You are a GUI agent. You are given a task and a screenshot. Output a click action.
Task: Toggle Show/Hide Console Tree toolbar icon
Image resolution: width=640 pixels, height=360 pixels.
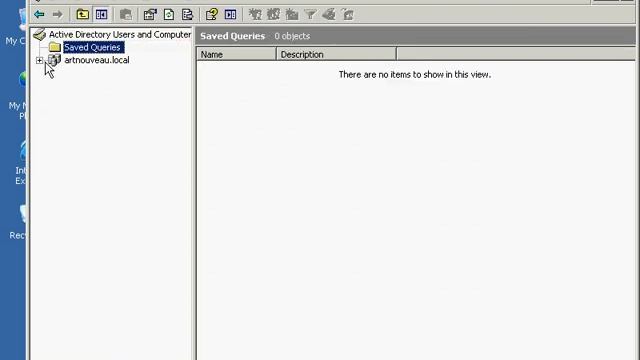(x=101, y=15)
